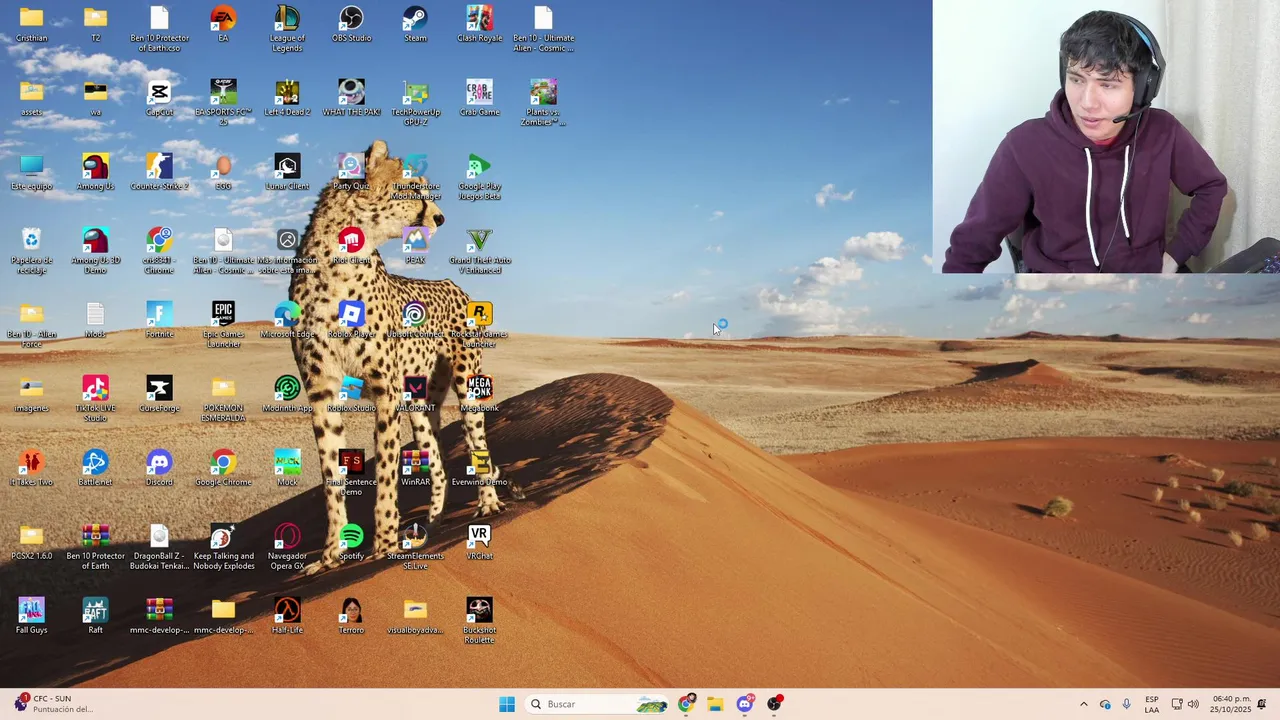
Task: Select the PEAK game icon
Action: (415, 246)
